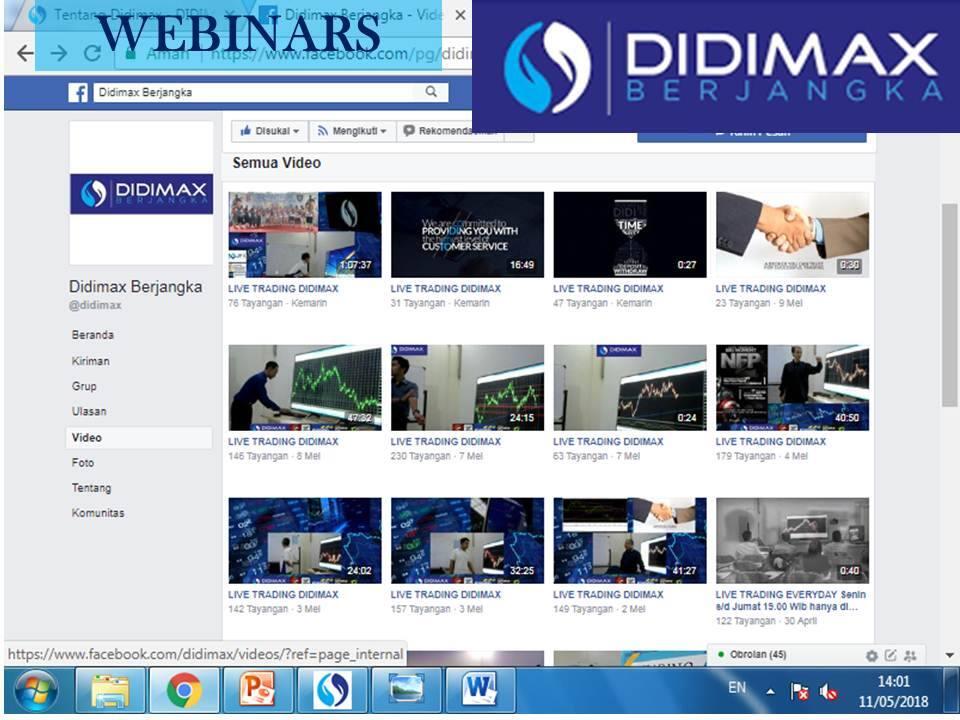Open Didimax app icon in taskbar
Viewport: 960px width, 720px height.
click(332, 691)
